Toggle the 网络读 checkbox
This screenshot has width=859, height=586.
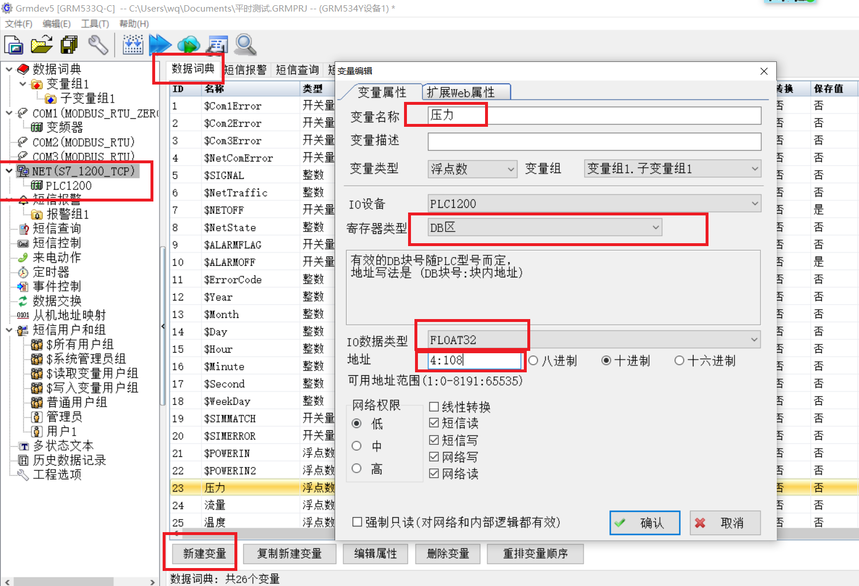pos(434,473)
